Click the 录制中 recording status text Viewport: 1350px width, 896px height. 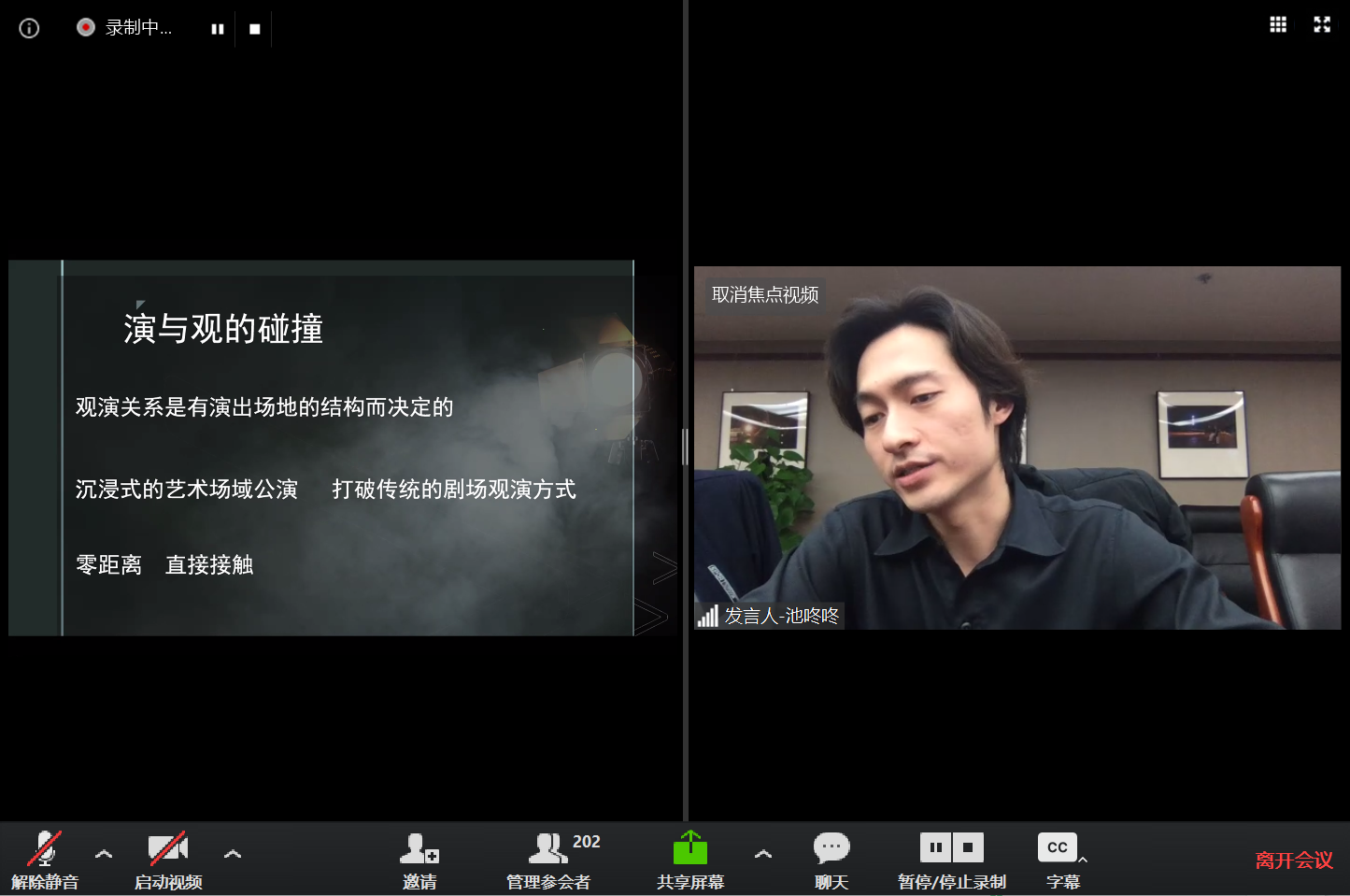(x=138, y=28)
